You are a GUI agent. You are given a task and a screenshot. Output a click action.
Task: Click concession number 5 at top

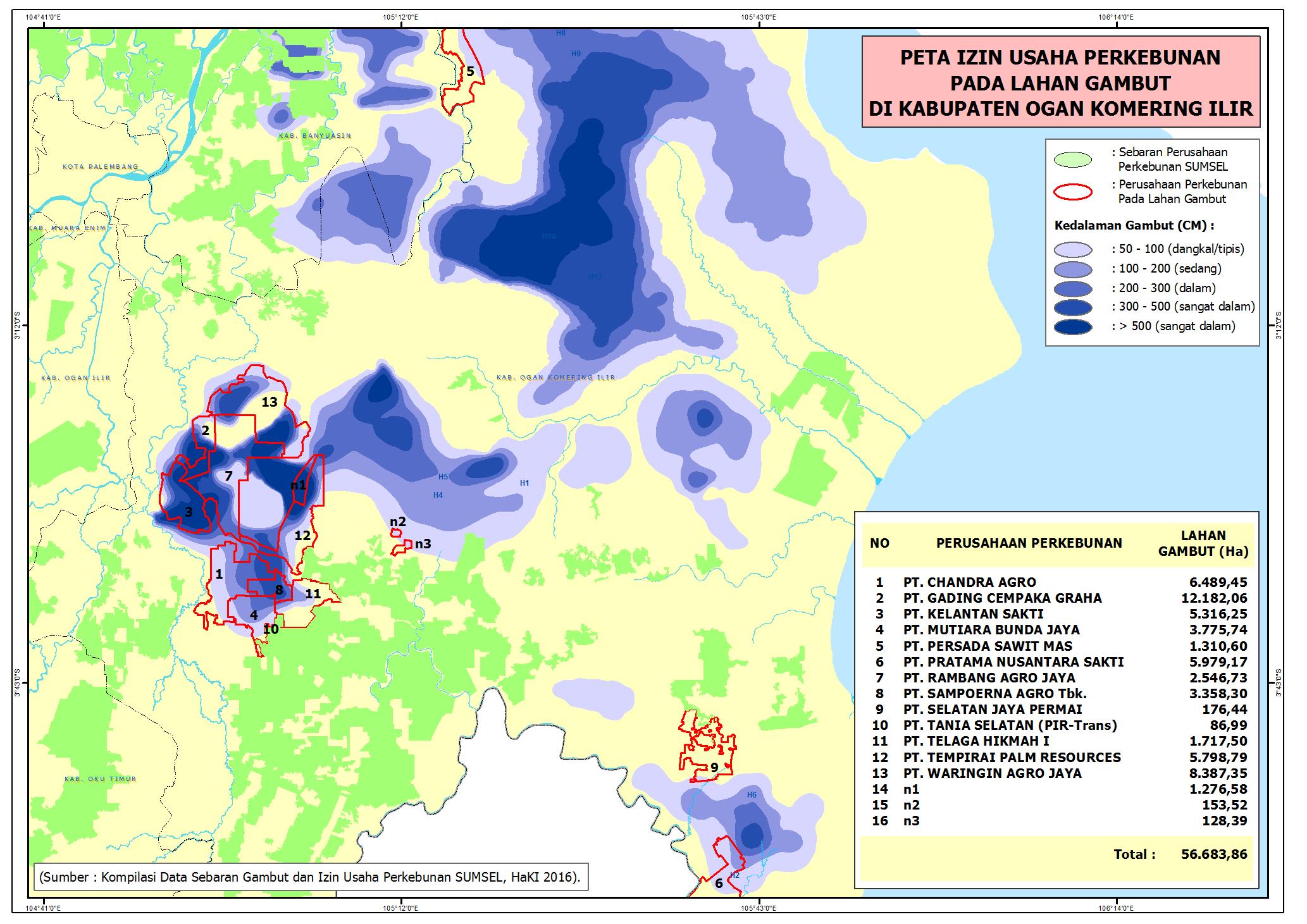[x=470, y=71]
